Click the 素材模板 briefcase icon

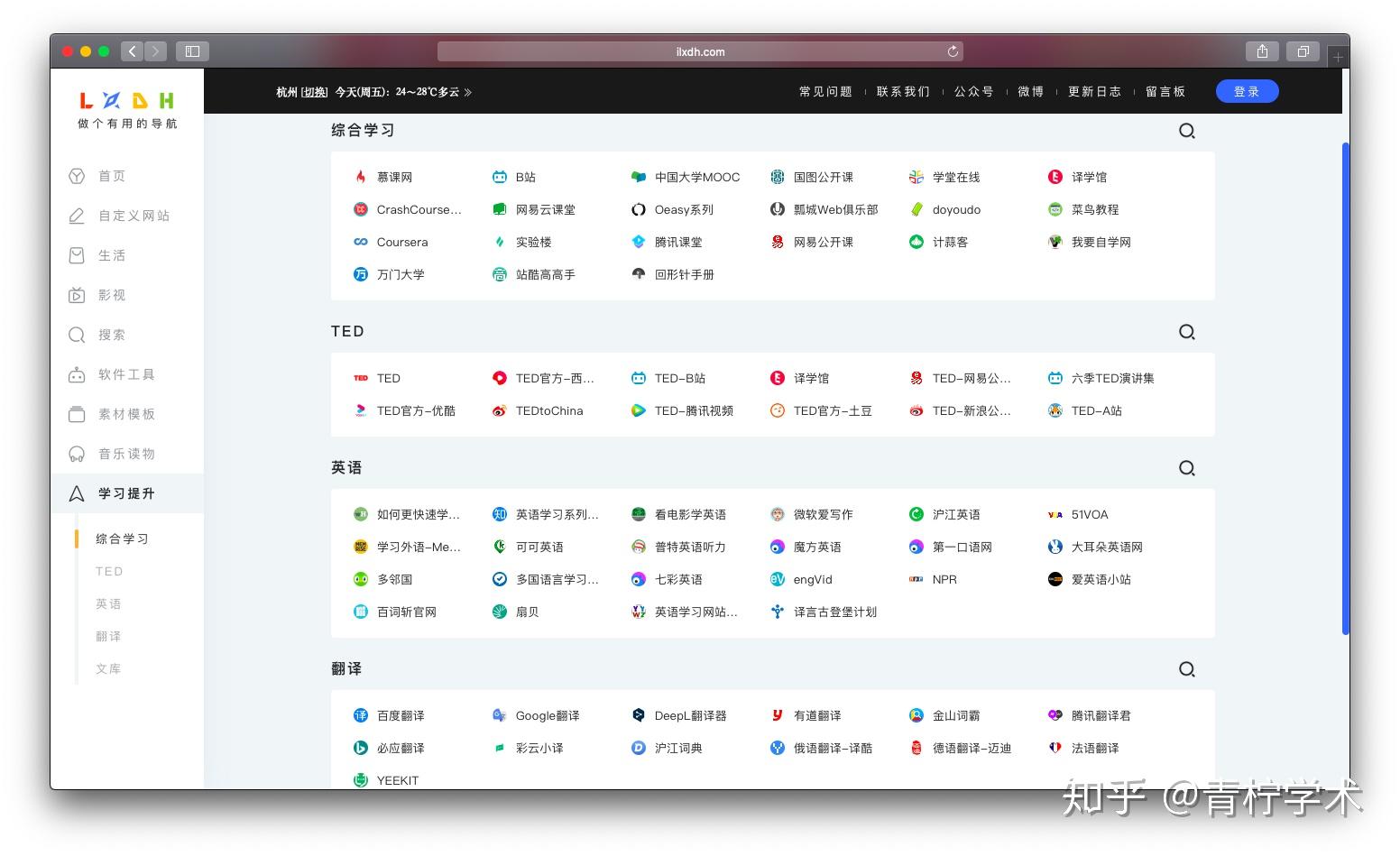tap(77, 414)
